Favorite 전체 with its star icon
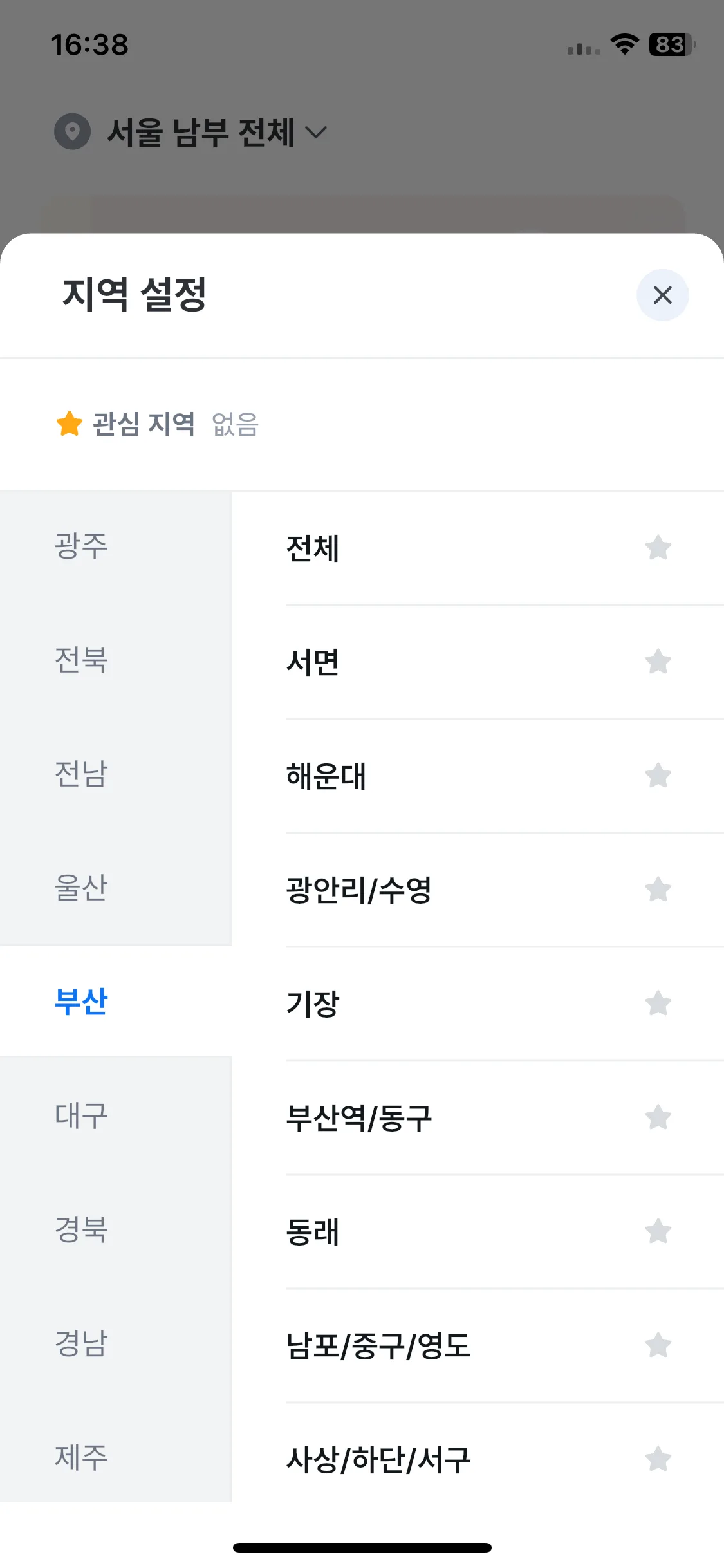 point(658,548)
